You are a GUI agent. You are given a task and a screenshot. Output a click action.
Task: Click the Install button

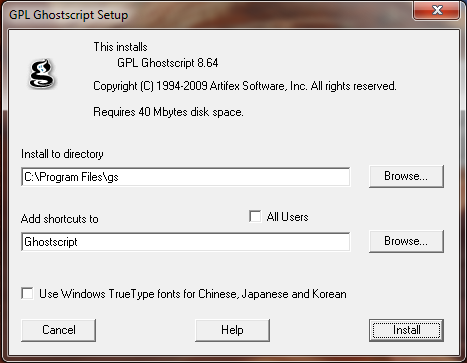tap(406, 330)
